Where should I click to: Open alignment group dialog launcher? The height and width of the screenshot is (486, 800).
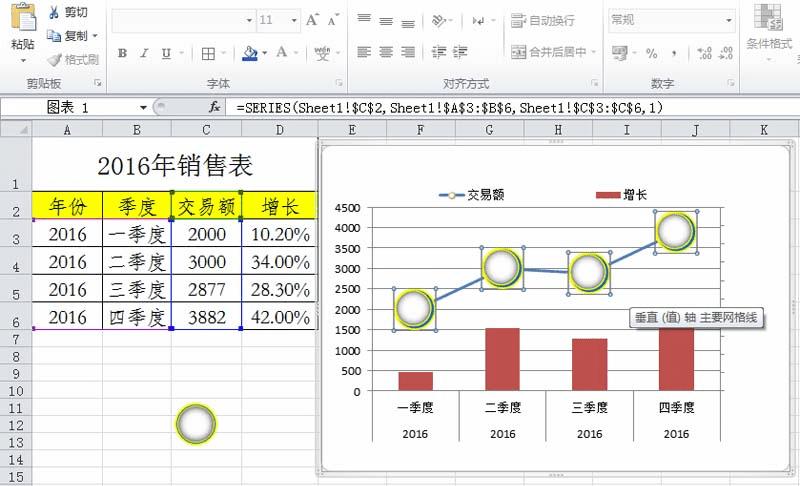[595, 83]
